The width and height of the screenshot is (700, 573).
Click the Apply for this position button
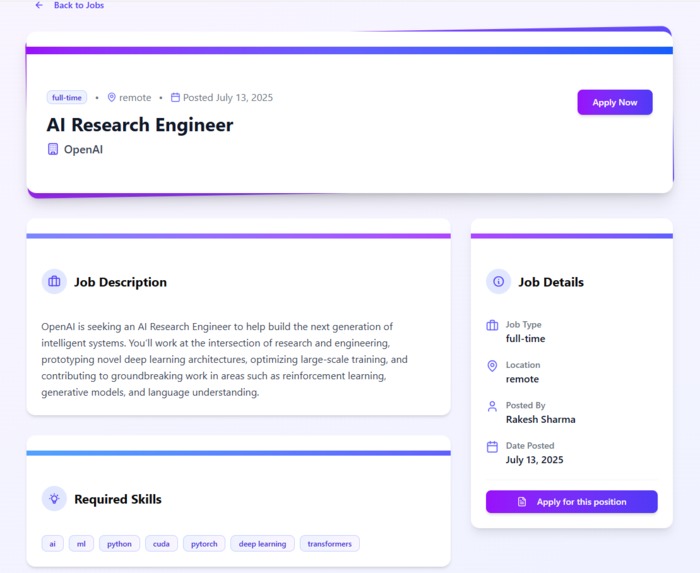(x=571, y=502)
